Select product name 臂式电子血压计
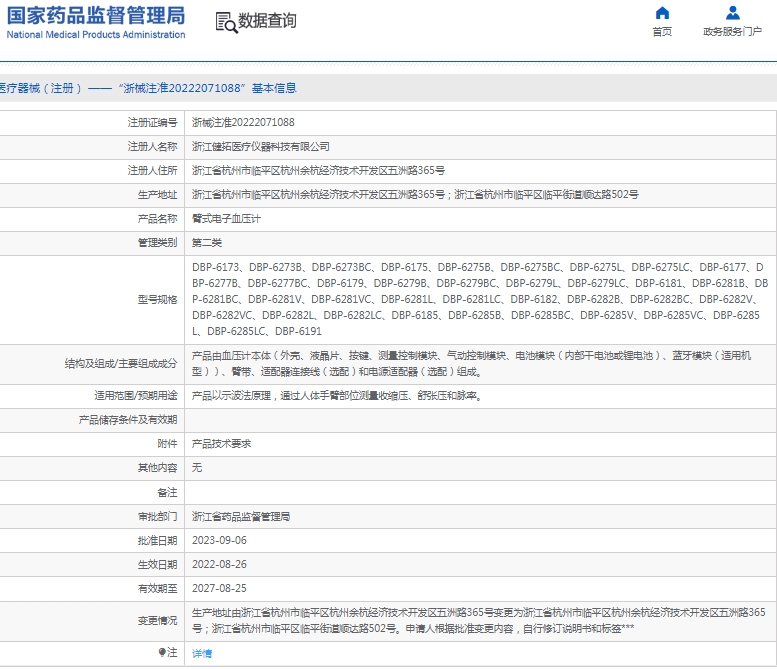 point(226,219)
